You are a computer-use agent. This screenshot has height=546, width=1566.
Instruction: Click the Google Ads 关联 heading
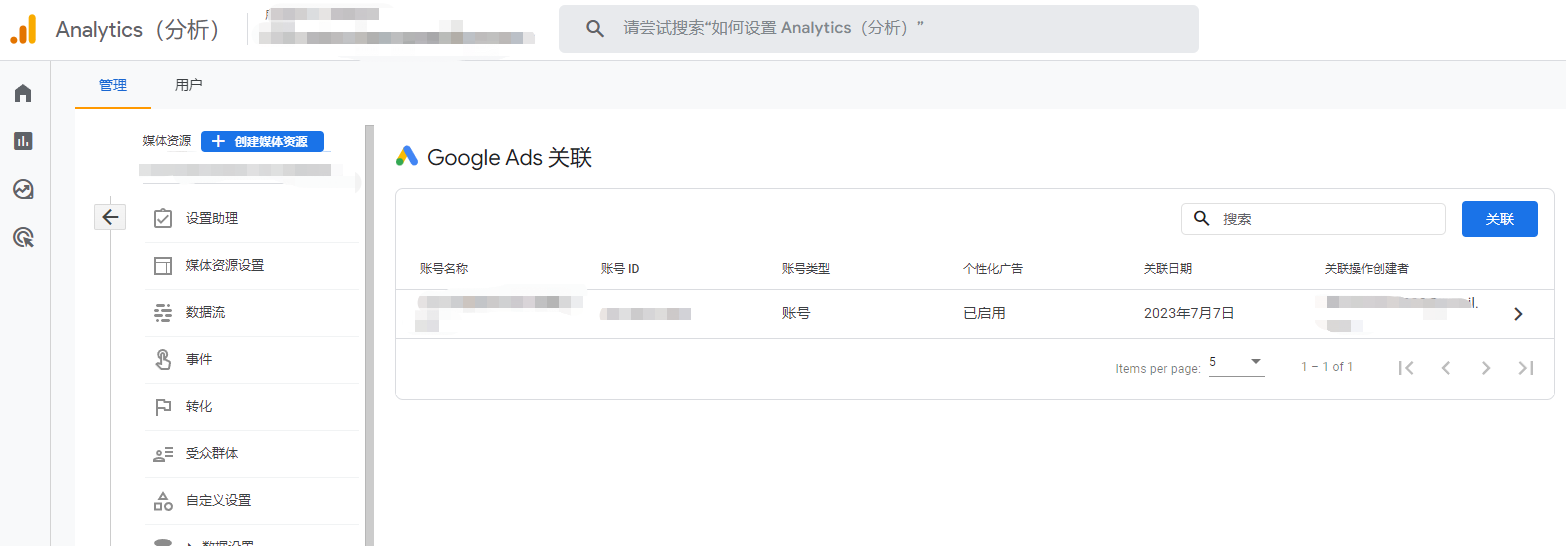click(x=509, y=157)
